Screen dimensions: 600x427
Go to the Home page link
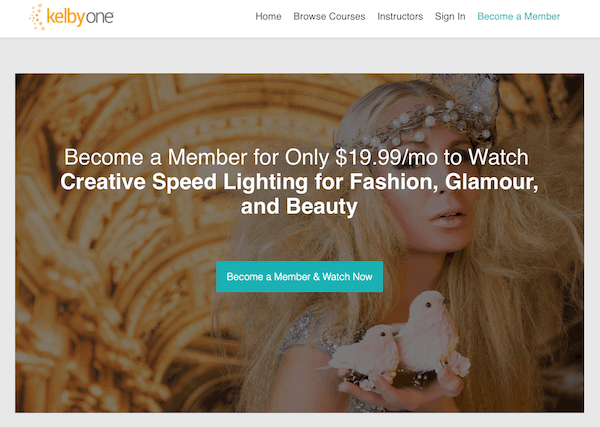268,16
